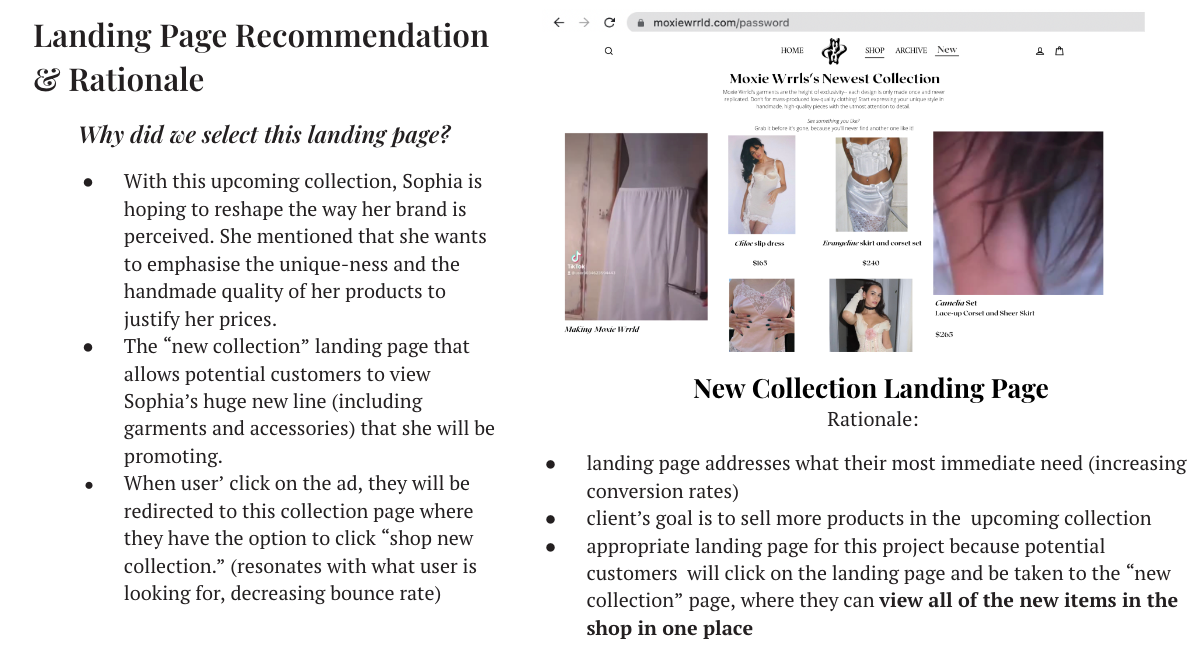
Task: Click the $265 price text
Action: (x=944, y=334)
